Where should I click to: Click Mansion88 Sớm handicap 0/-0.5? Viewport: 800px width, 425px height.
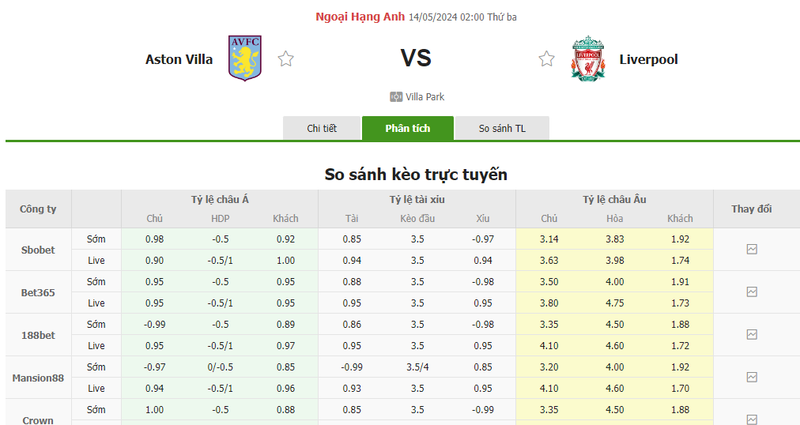tap(220, 367)
